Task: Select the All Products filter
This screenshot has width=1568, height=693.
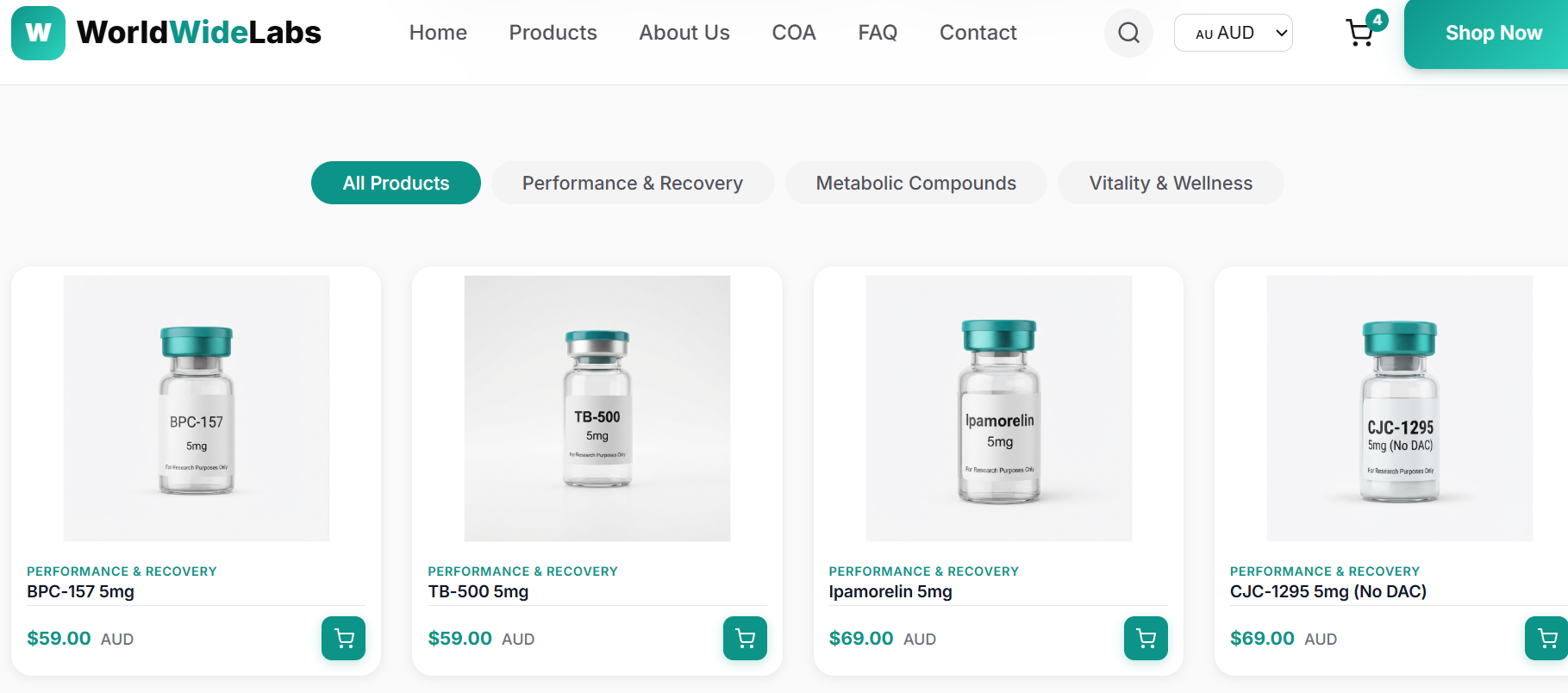Action: click(396, 183)
